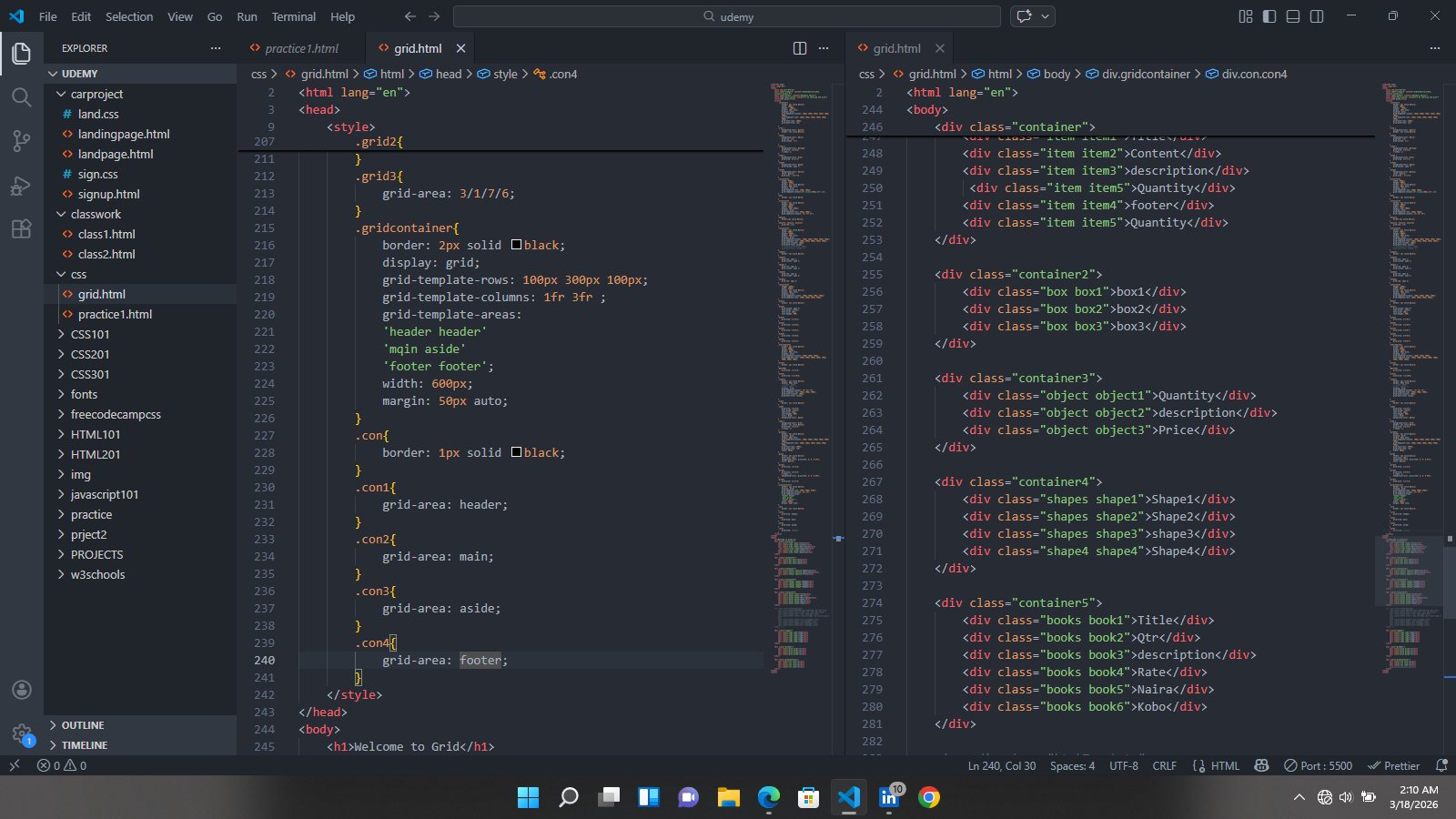Click Port : 5500 in status bar
The height and width of the screenshot is (819, 1456).
tap(1318, 765)
